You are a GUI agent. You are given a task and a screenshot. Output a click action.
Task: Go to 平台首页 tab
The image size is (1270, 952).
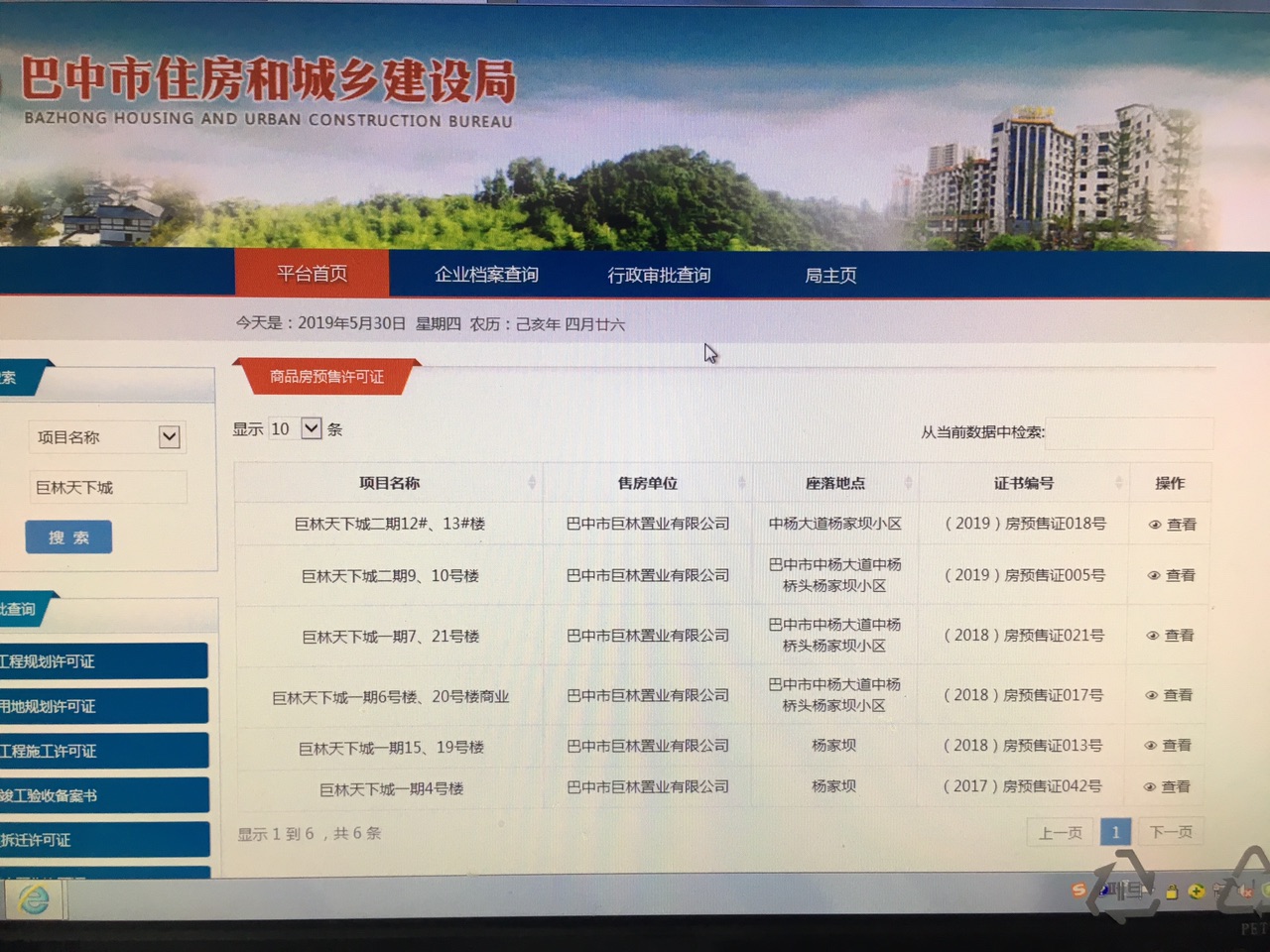312,274
